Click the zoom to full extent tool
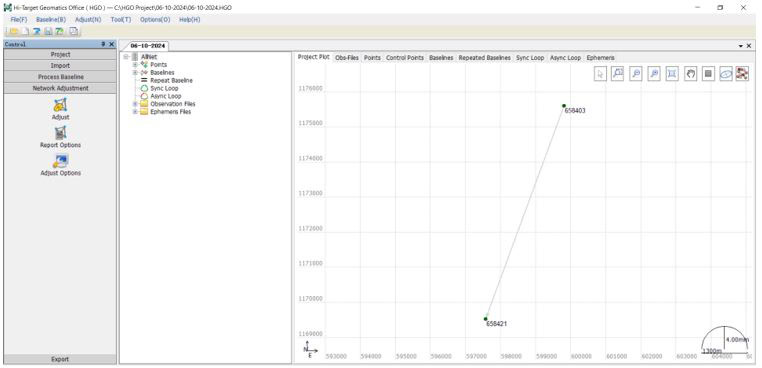The height and width of the screenshot is (368, 762). 672,73
